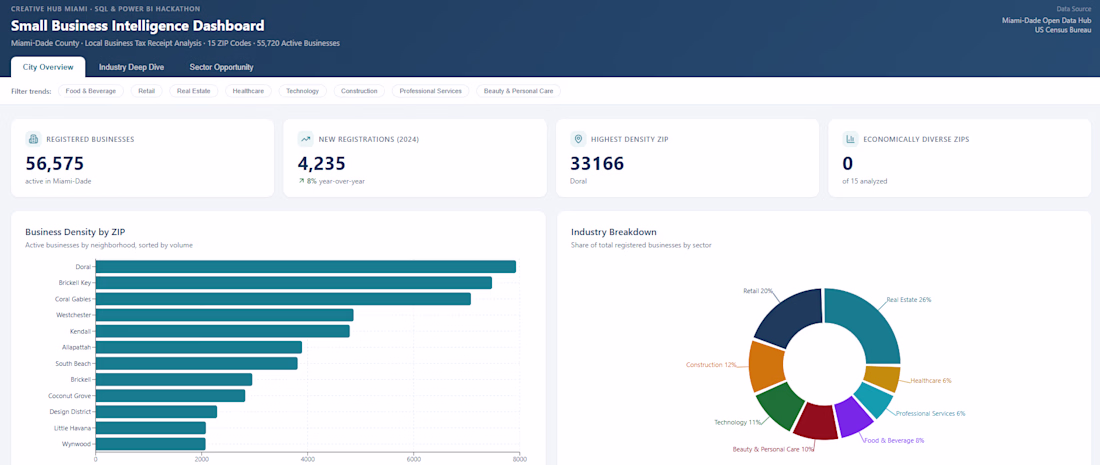Click the orange Construction 12% donut slice
The height and width of the screenshot is (465, 1100).
point(765,365)
